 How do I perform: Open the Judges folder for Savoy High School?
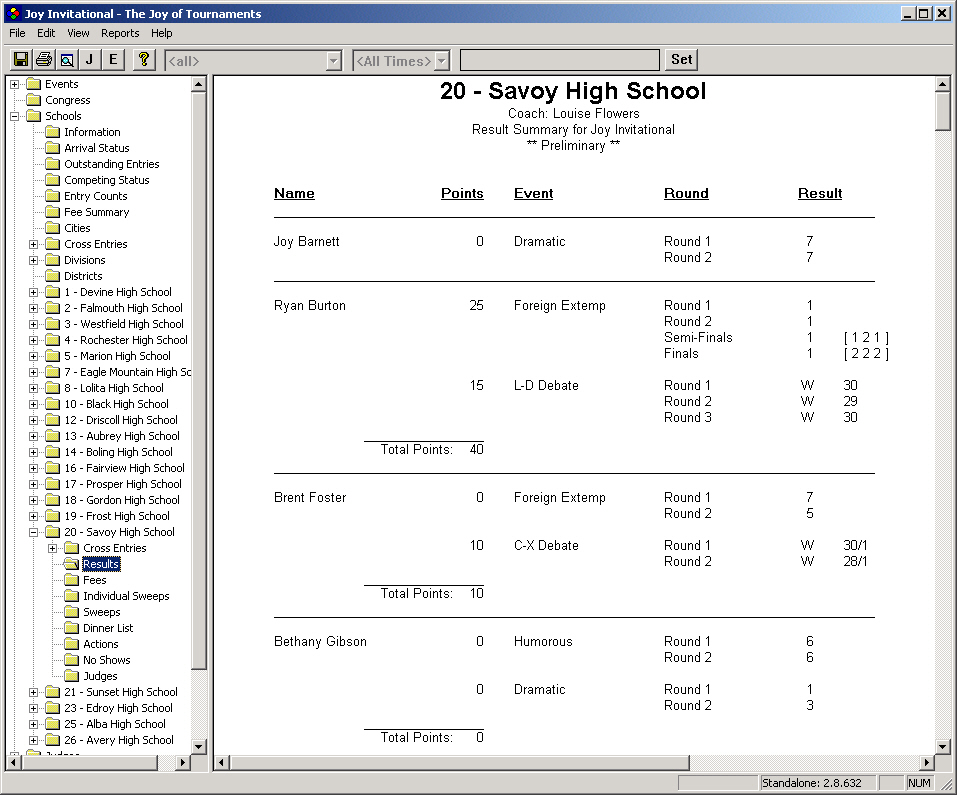tap(98, 675)
